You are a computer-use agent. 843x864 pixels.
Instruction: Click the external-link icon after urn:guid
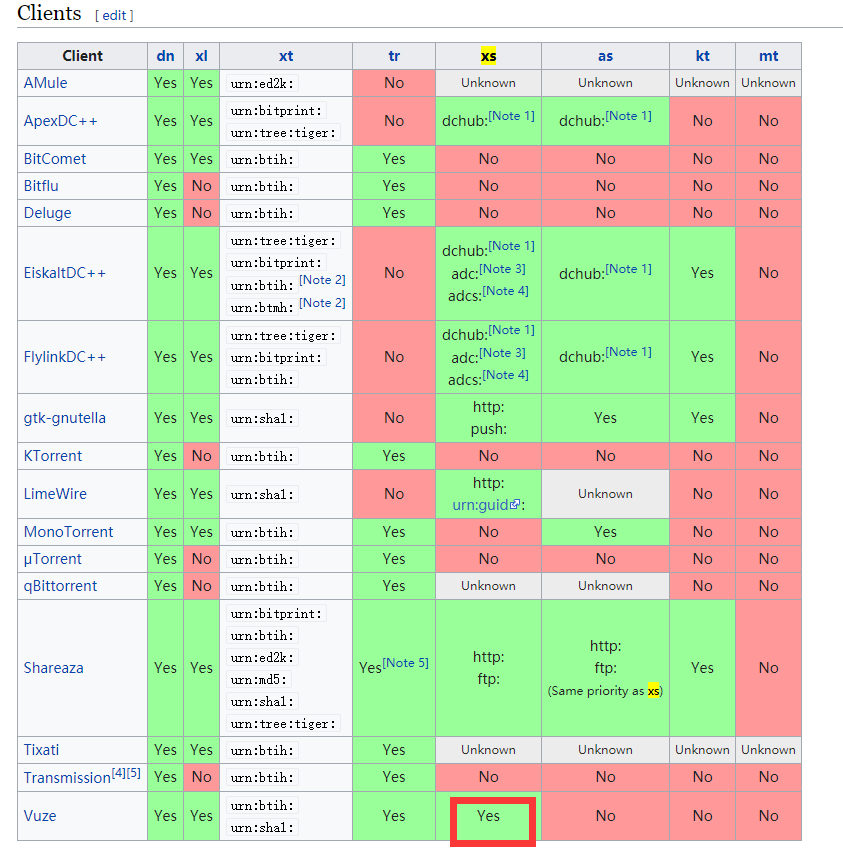click(515, 505)
